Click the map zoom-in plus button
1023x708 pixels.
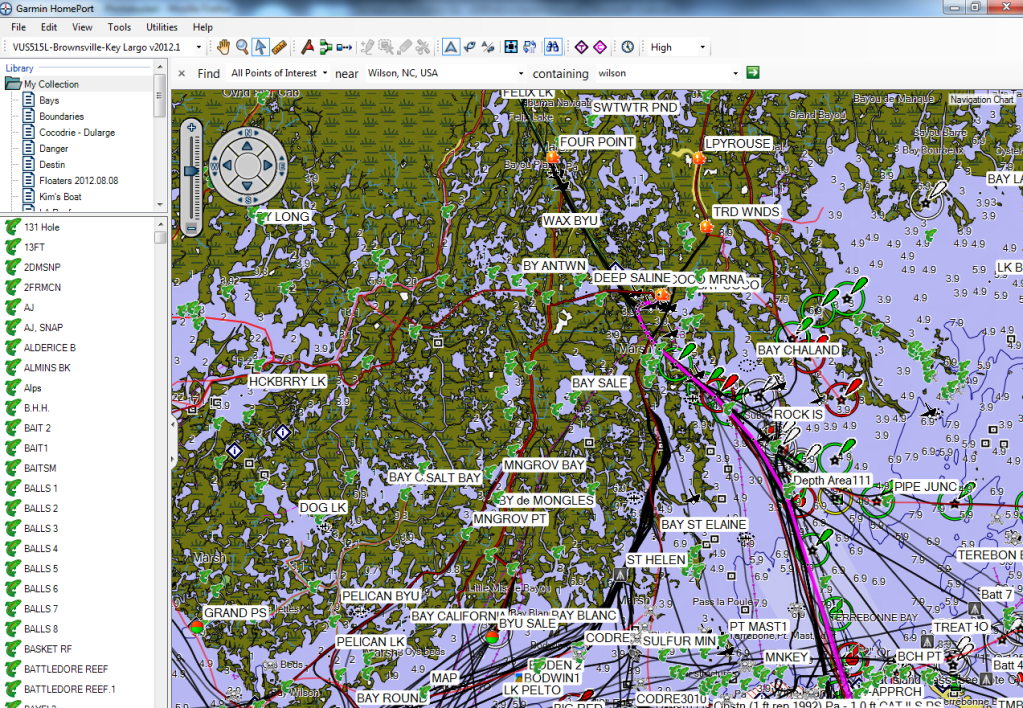tap(191, 128)
